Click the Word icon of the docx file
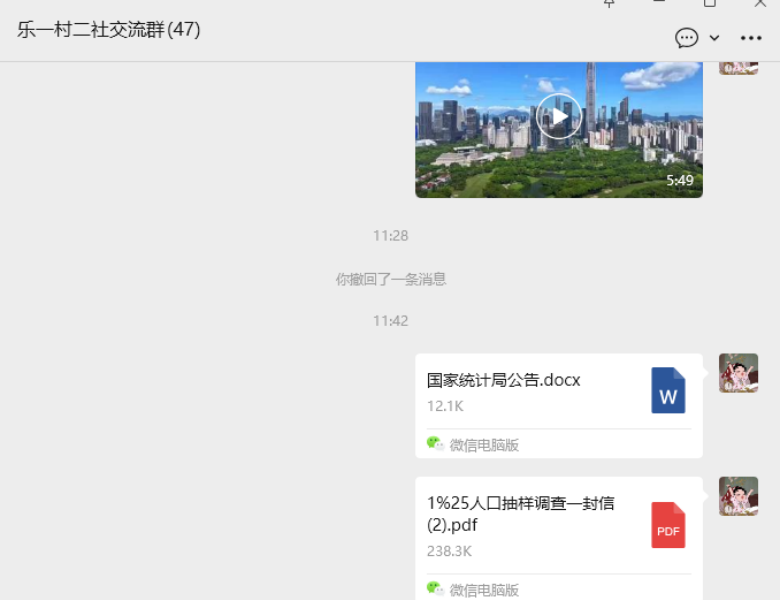780x600 pixels. tap(668, 391)
